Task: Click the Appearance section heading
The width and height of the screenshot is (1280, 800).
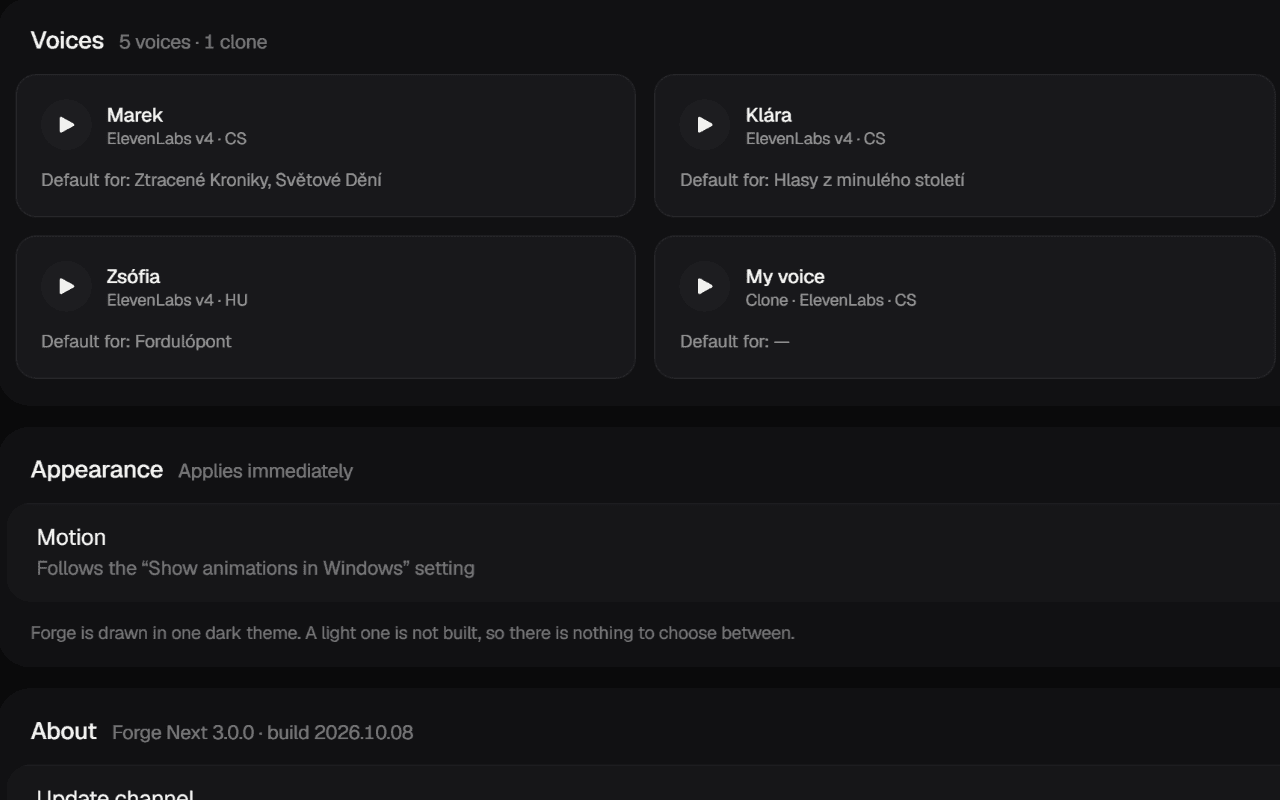Action: 97,469
